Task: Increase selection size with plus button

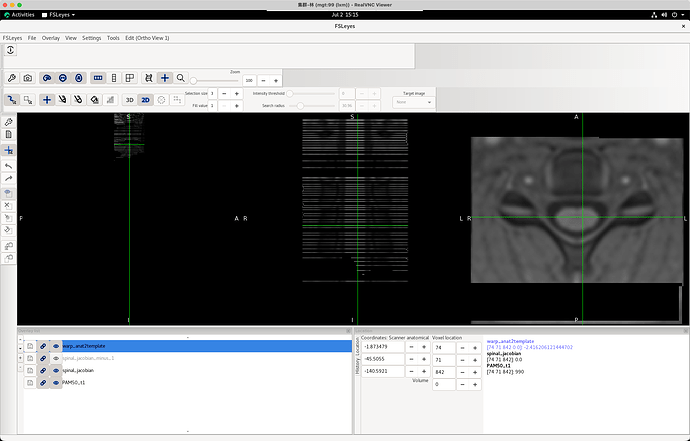Action: (x=236, y=94)
